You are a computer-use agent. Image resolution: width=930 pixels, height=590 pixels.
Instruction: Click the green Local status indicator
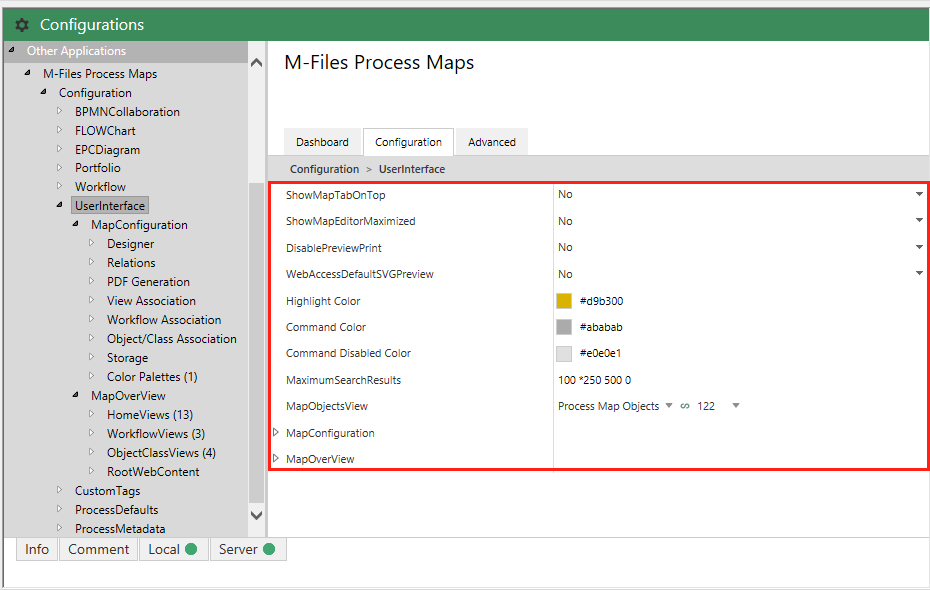pos(190,549)
